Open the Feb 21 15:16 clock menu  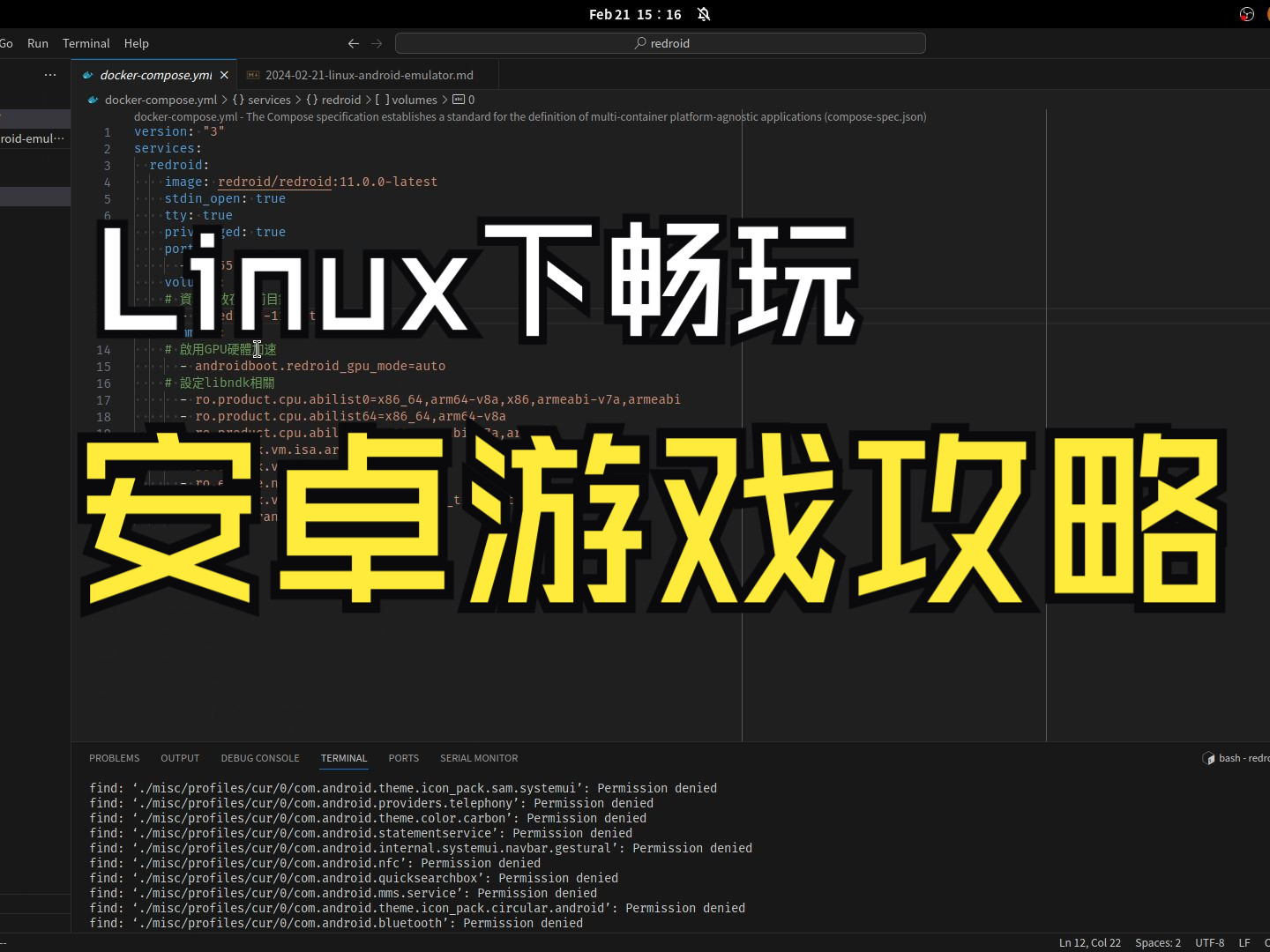(635, 14)
